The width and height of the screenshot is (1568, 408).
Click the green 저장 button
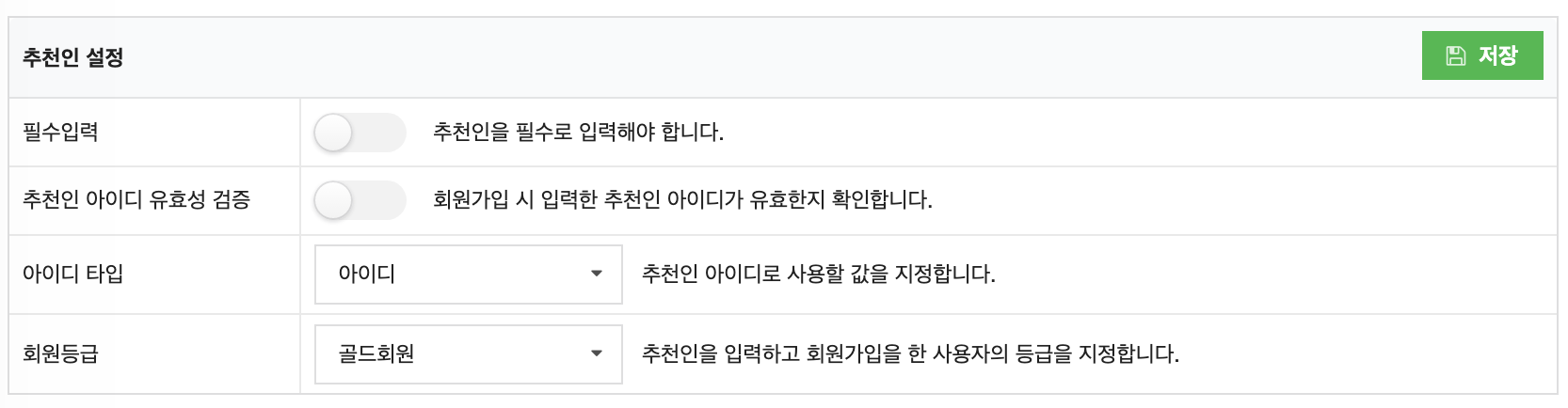pos(1482,55)
